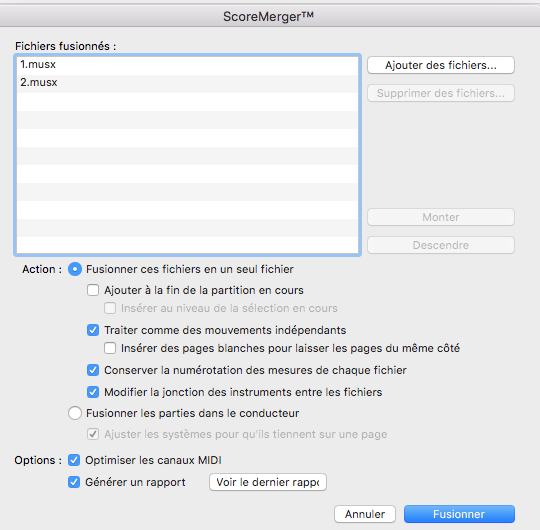The width and height of the screenshot is (540, 530).
Task: Check Ajouter à la fin de la partition
Action: (93, 290)
